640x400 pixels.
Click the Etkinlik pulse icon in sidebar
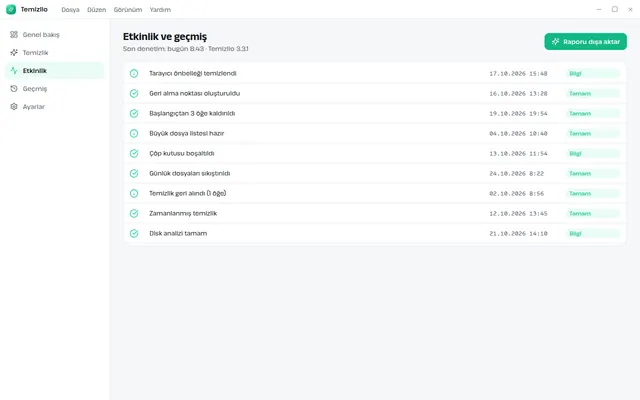click(x=14, y=71)
